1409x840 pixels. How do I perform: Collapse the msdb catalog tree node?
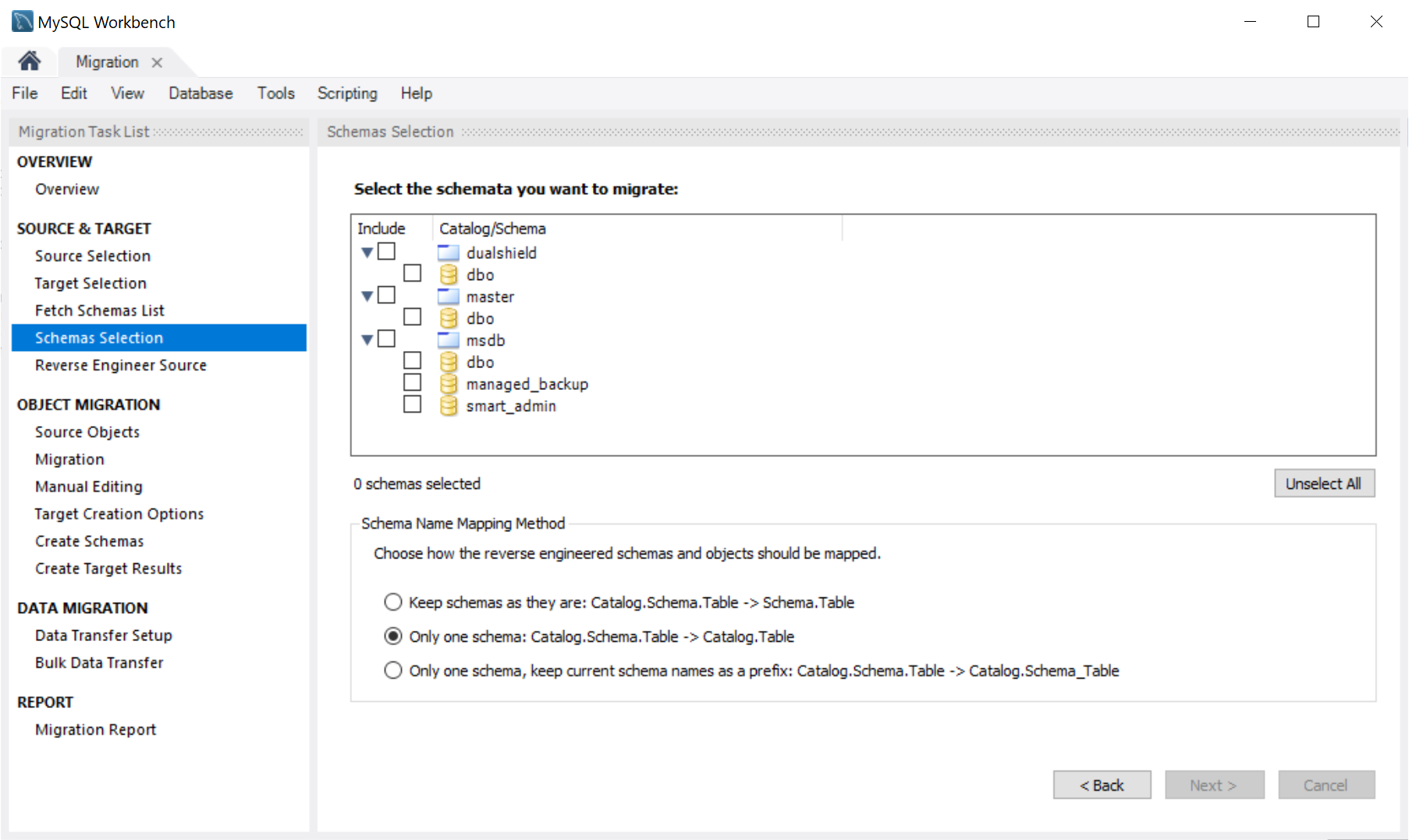pos(367,340)
